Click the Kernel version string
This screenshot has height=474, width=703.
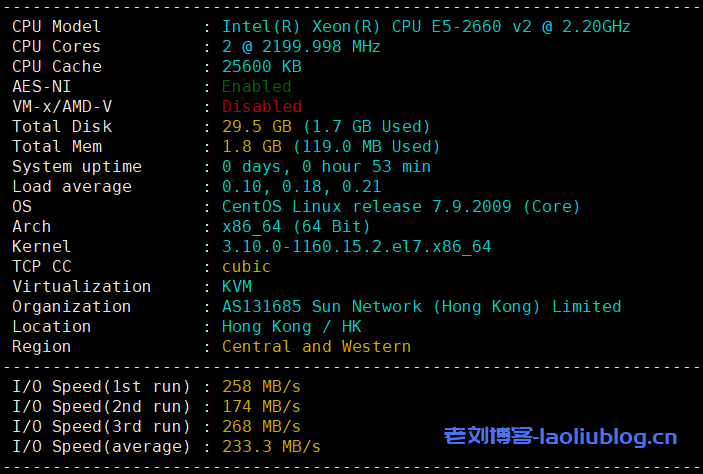coord(356,247)
